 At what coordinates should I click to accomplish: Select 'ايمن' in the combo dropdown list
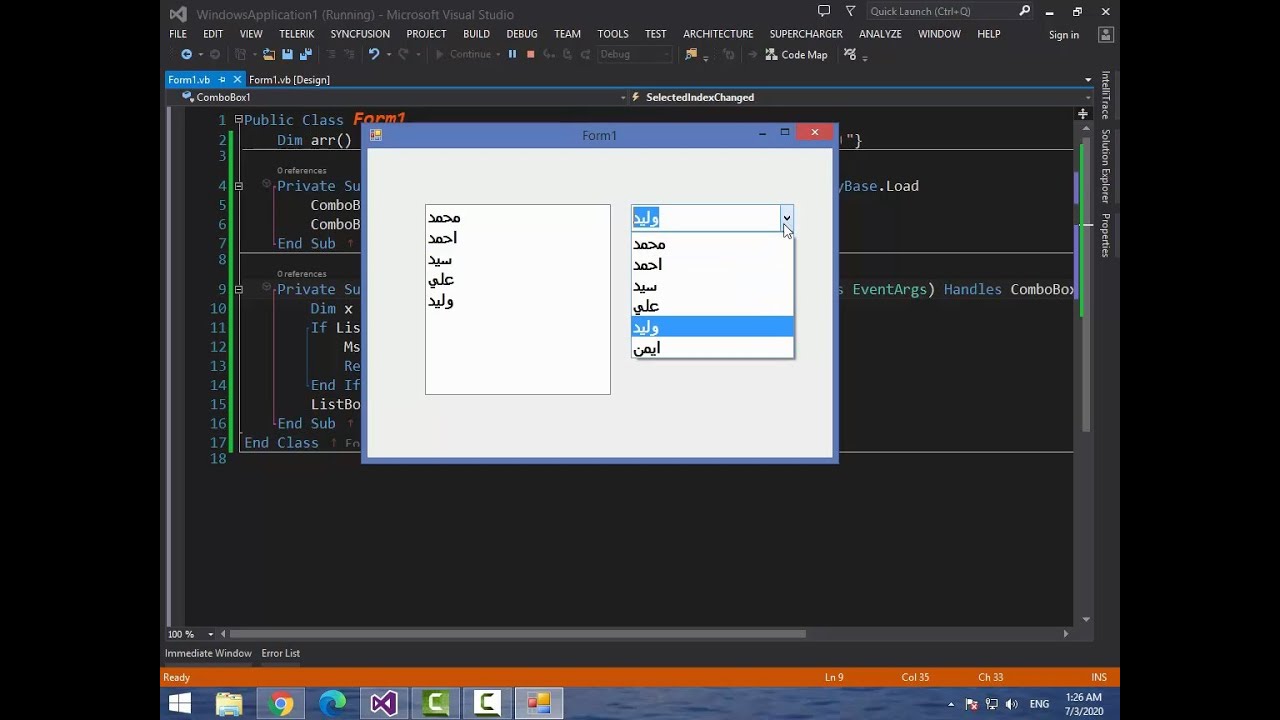(x=712, y=348)
